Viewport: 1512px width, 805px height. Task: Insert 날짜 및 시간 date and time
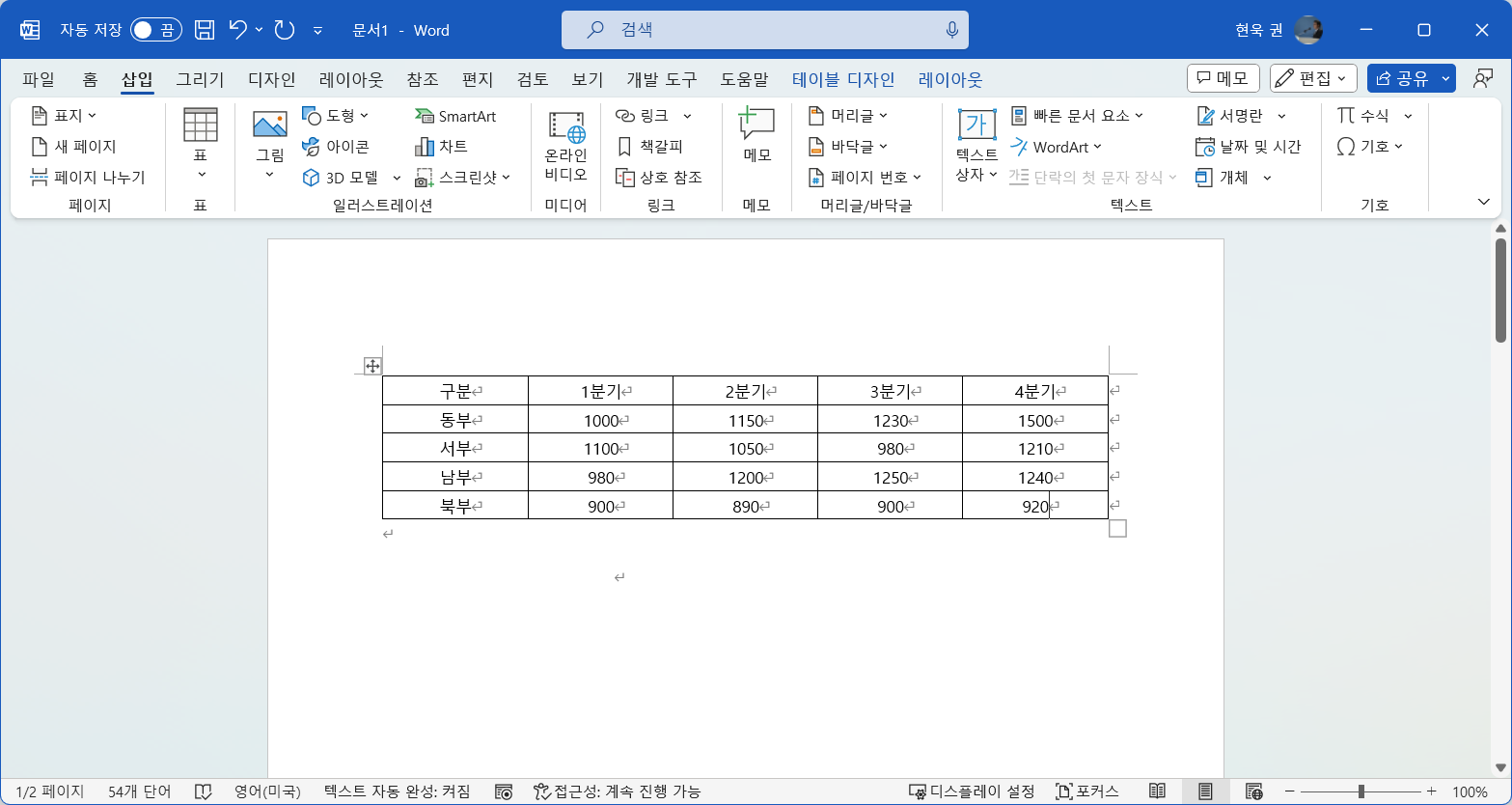click(x=1249, y=147)
